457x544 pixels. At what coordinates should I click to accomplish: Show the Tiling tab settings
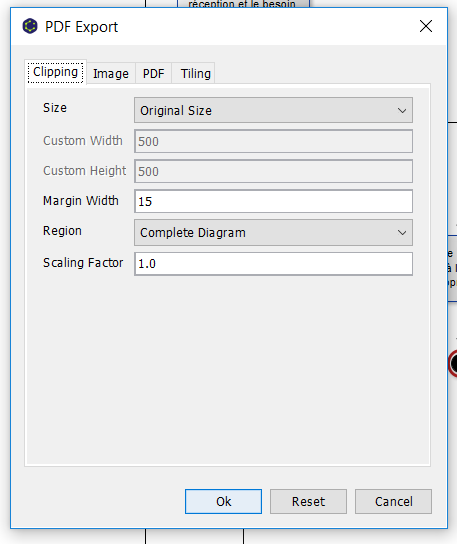click(x=196, y=74)
